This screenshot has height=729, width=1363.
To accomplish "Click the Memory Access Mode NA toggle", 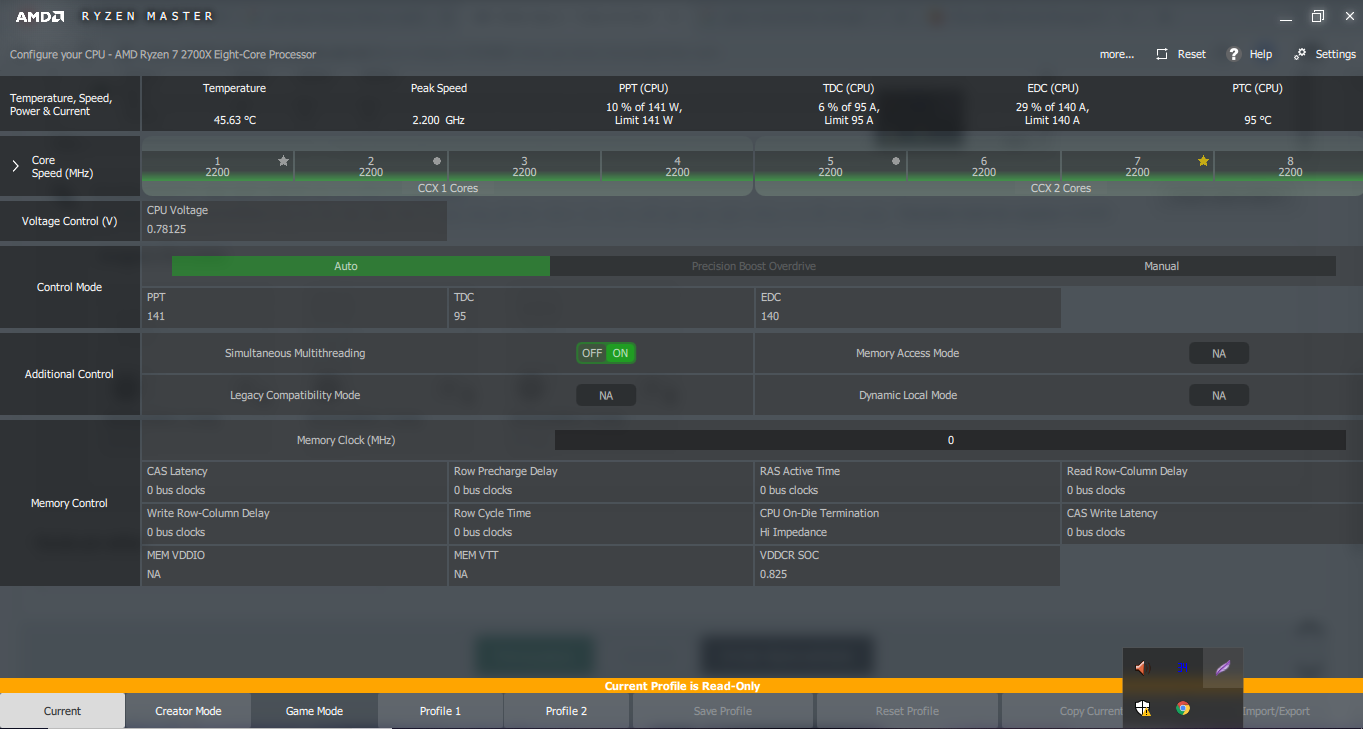I will pyautogui.click(x=1219, y=353).
